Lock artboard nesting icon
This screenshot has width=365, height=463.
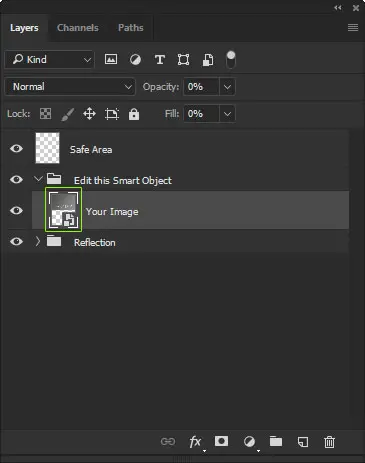point(112,114)
